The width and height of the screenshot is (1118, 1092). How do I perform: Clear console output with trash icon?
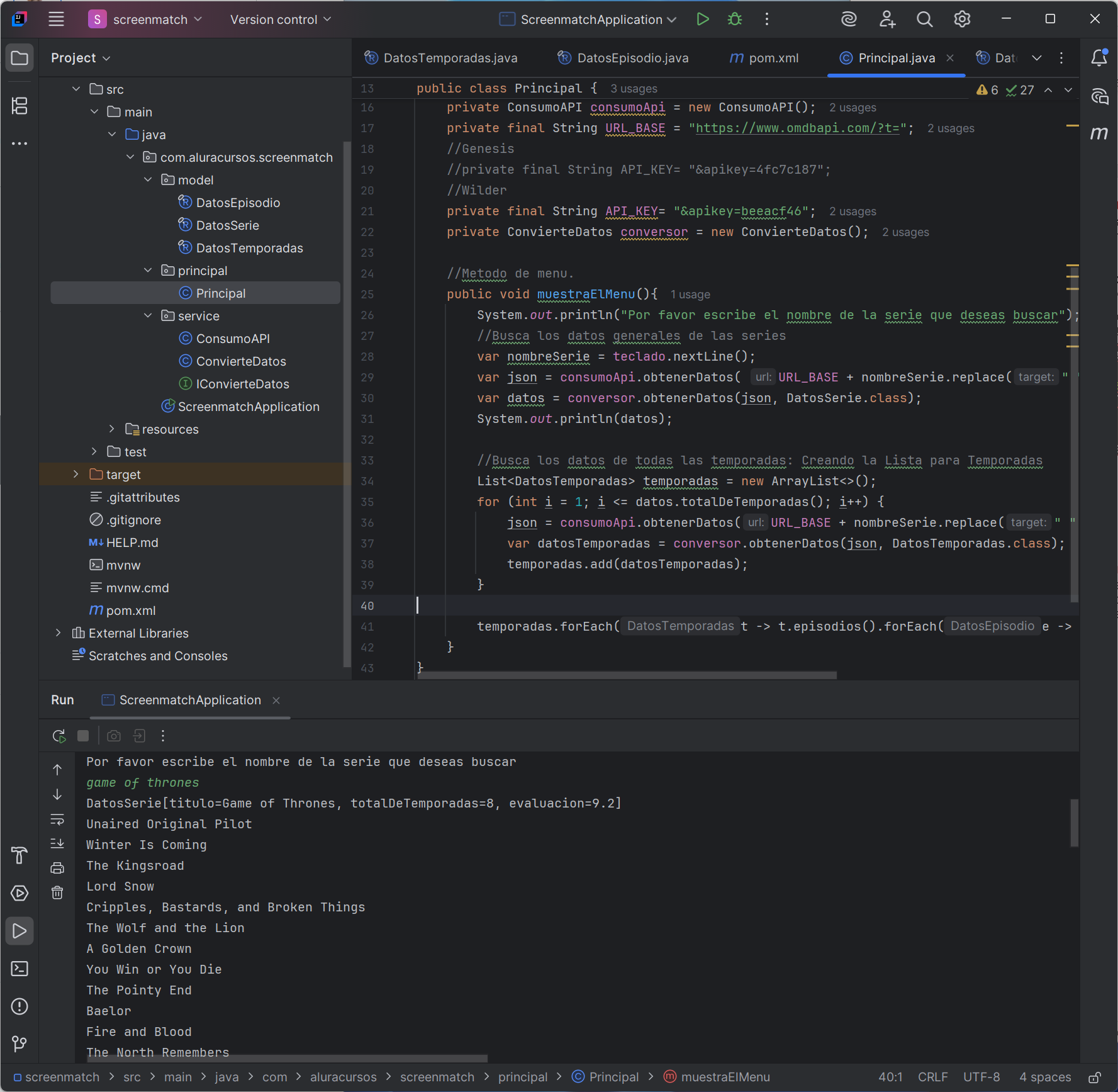[57, 892]
